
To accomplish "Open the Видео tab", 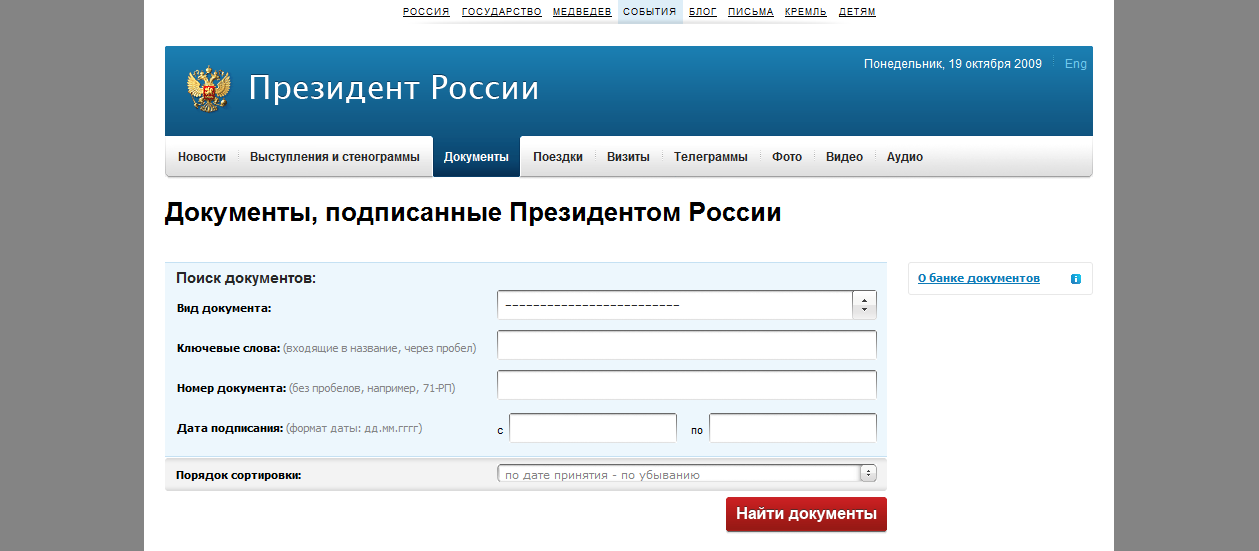I will (x=844, y=157).
